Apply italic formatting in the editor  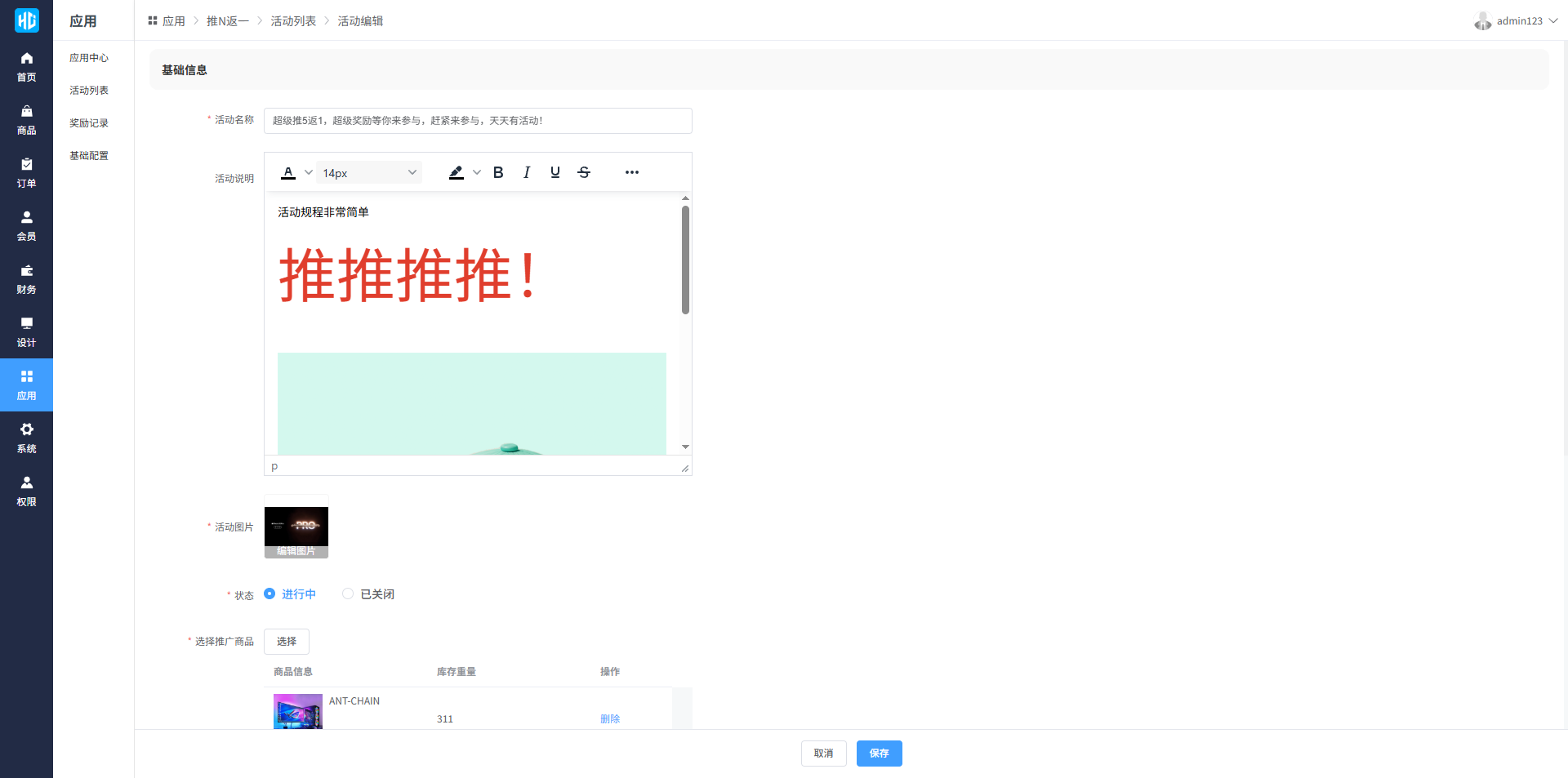(x=527, y=172)
